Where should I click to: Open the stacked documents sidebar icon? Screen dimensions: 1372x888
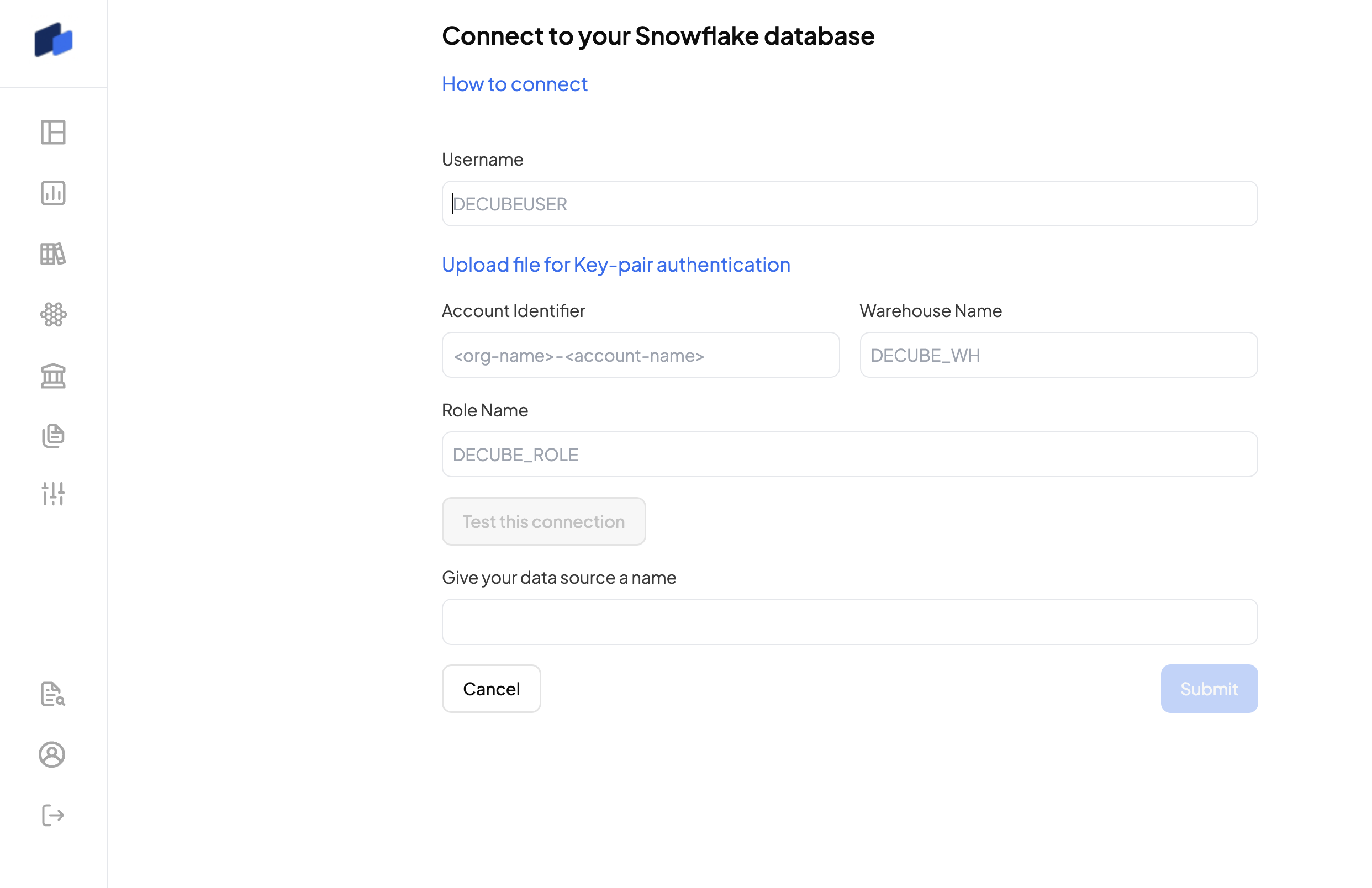pyautogui.click(x=53, y=436)
